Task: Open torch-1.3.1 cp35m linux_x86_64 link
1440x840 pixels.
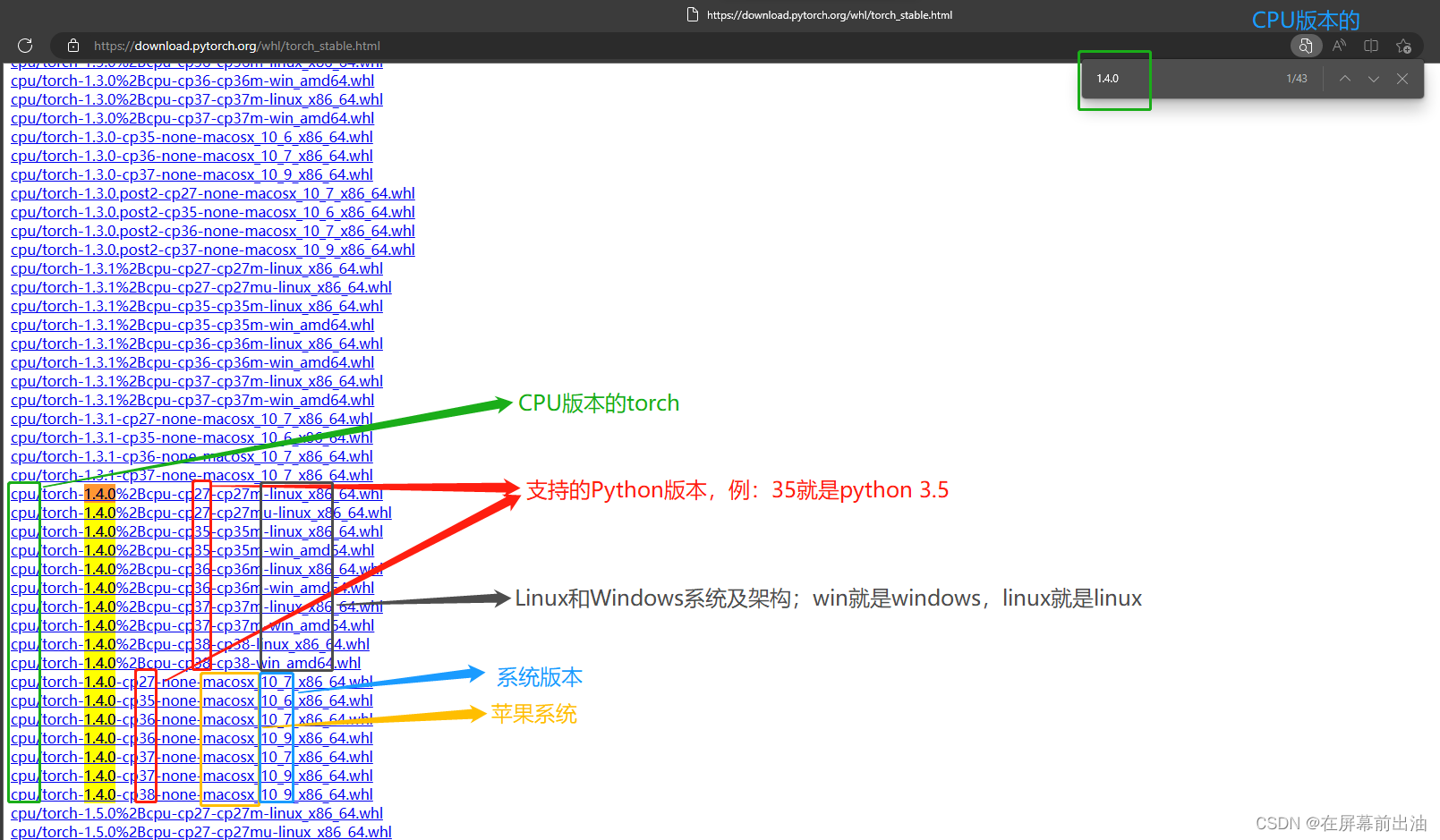Action: pos(197,306)
